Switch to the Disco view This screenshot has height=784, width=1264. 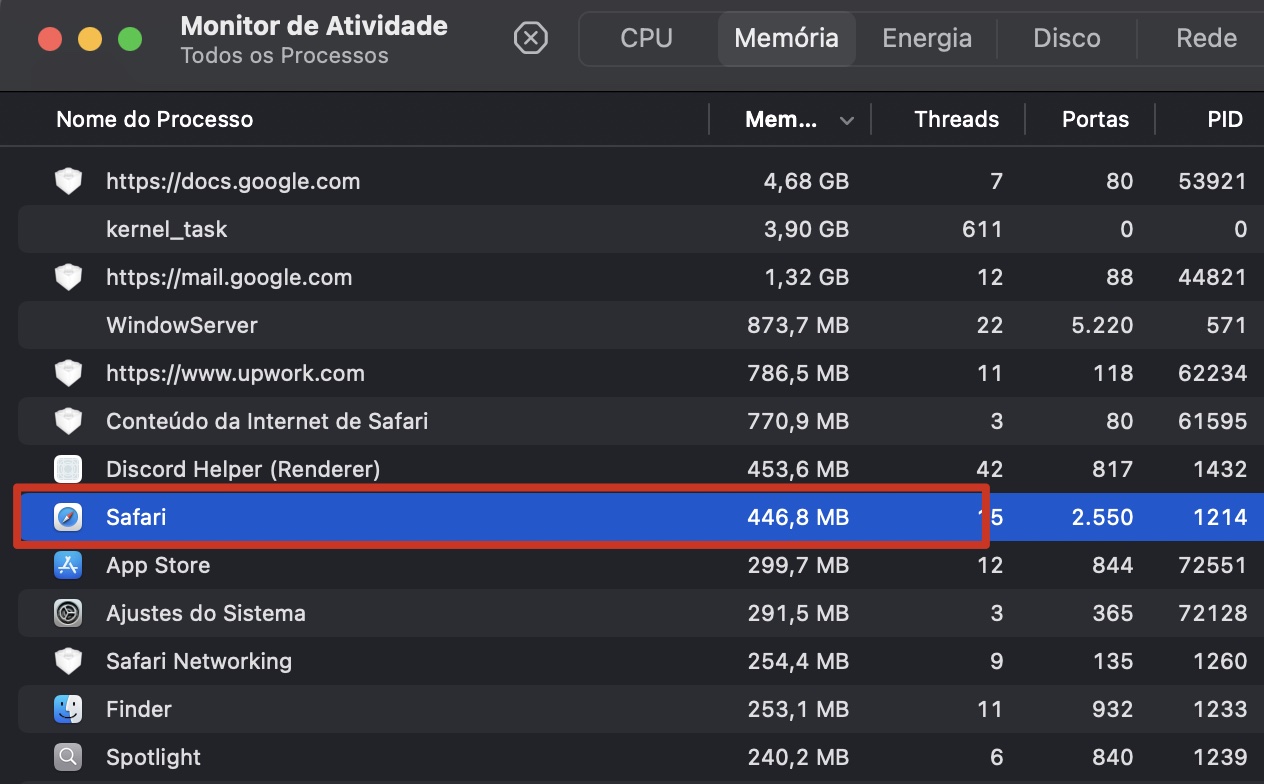click(1066, 38)
